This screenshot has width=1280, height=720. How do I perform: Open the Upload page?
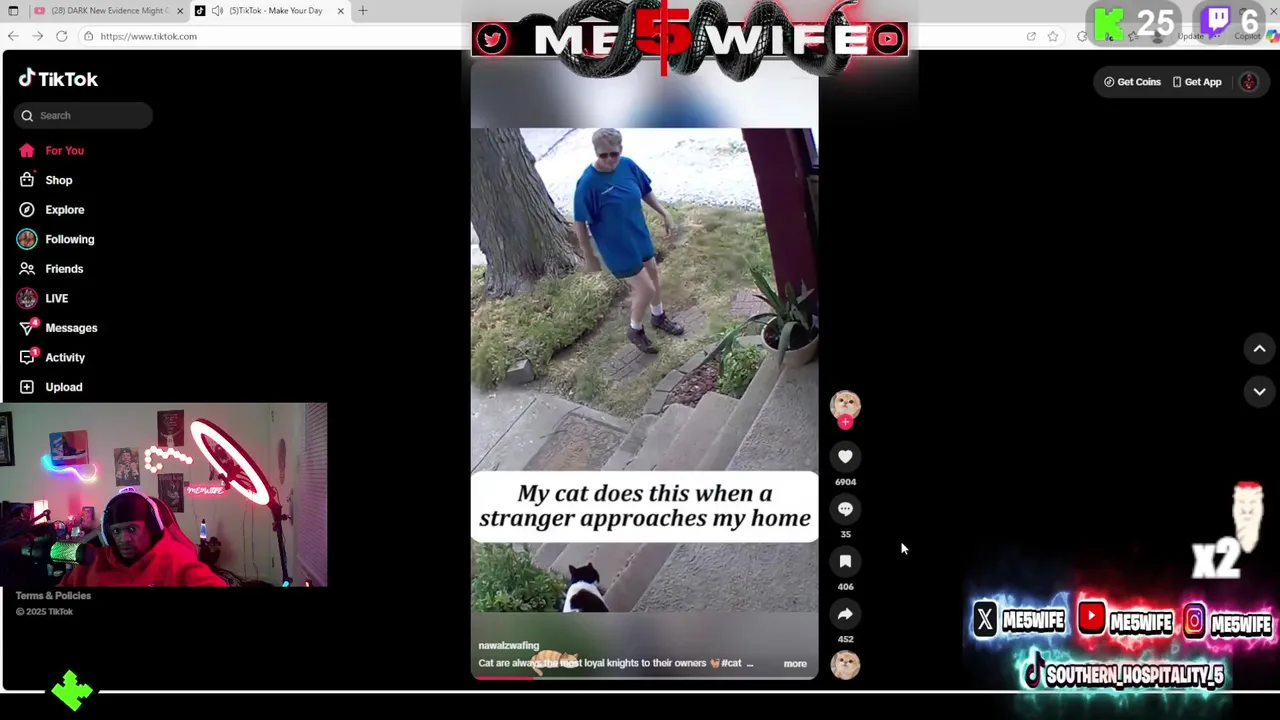(50, 387)
